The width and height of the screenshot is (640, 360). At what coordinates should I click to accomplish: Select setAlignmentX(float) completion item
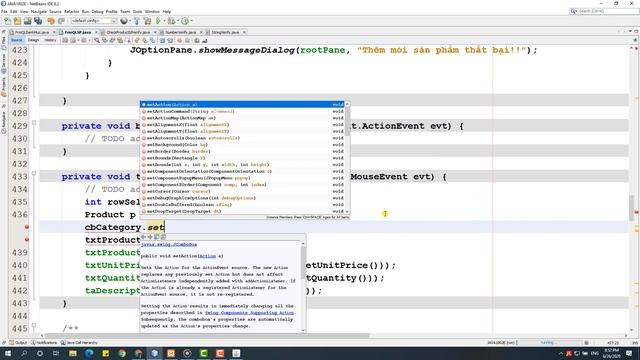click(243, 124)
